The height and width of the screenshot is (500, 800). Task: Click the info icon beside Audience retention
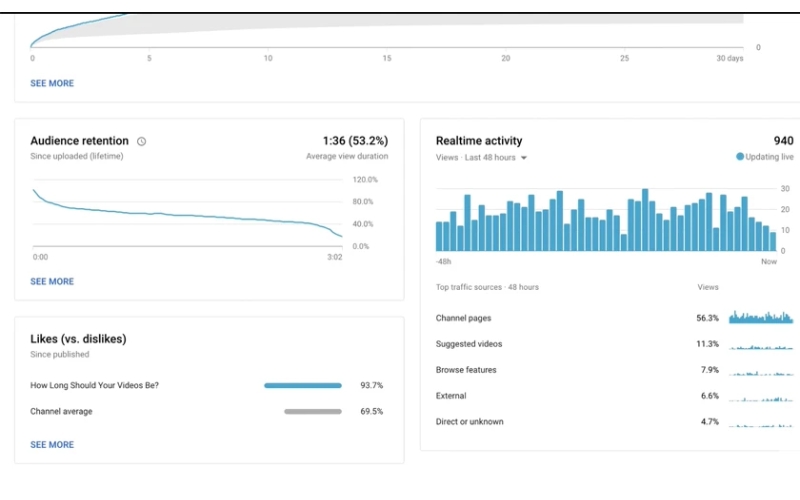[142, 142]
